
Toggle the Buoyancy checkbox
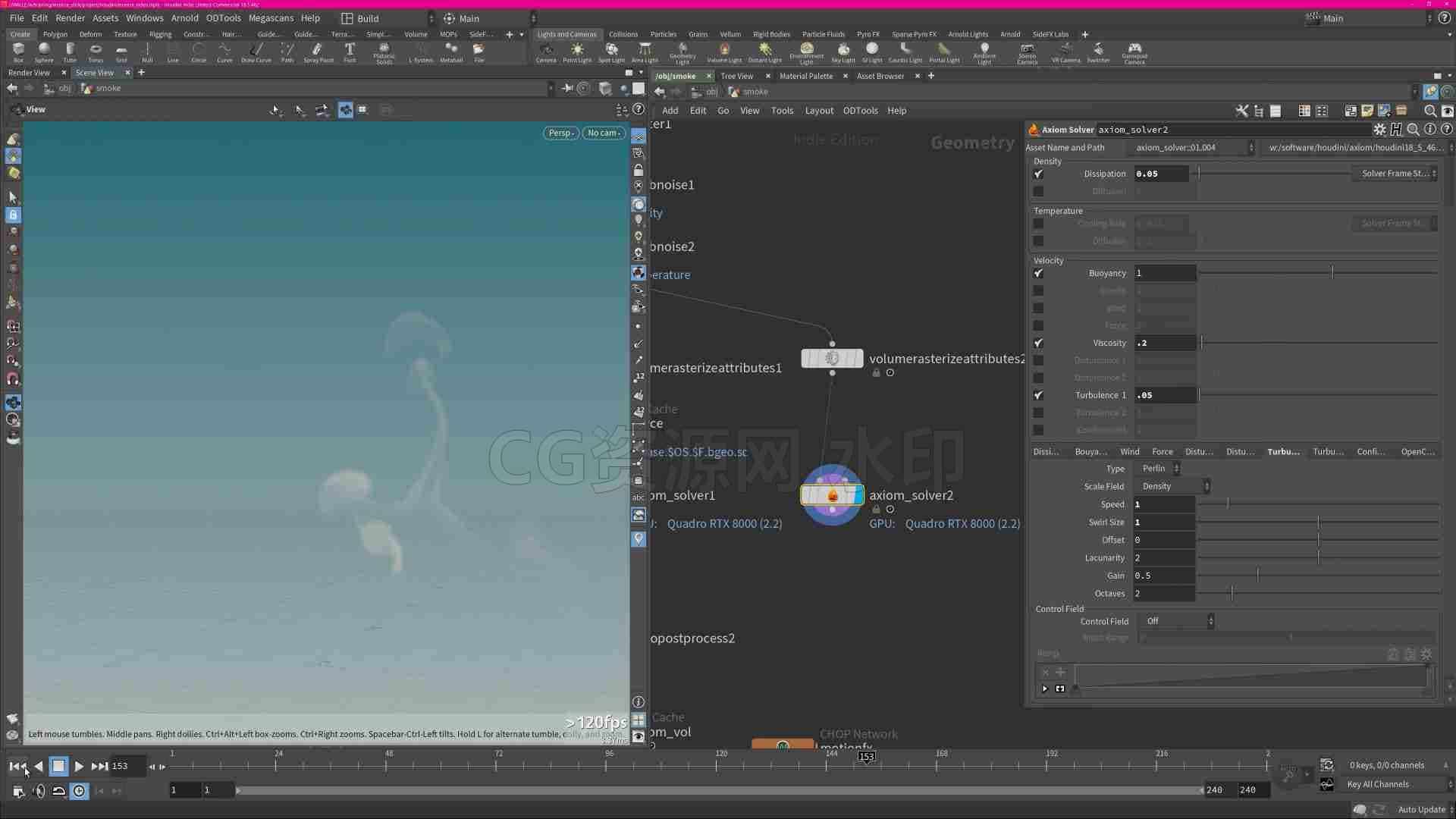coord(1038,273)
